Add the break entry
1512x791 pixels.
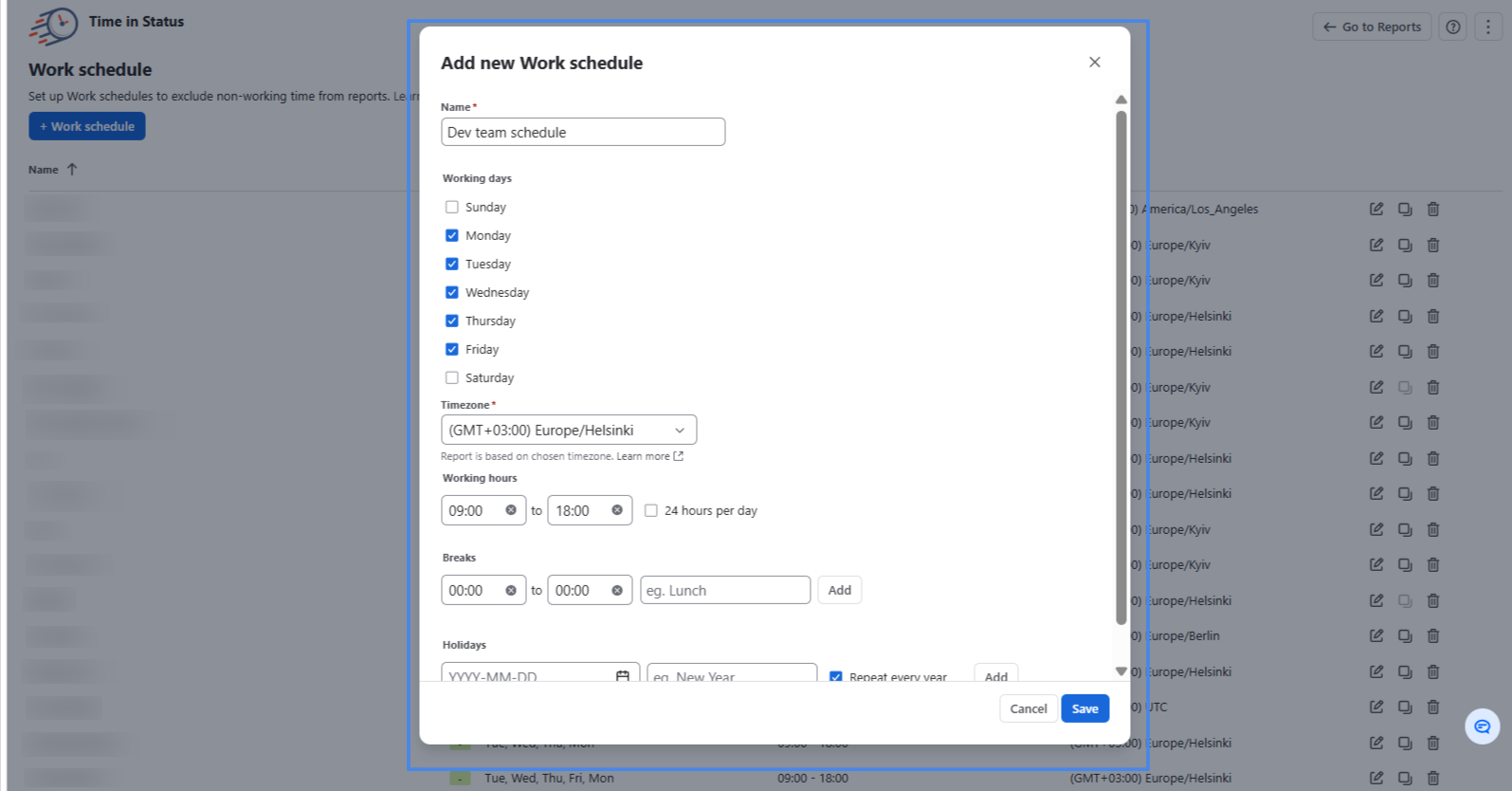(x=840, y=590)
